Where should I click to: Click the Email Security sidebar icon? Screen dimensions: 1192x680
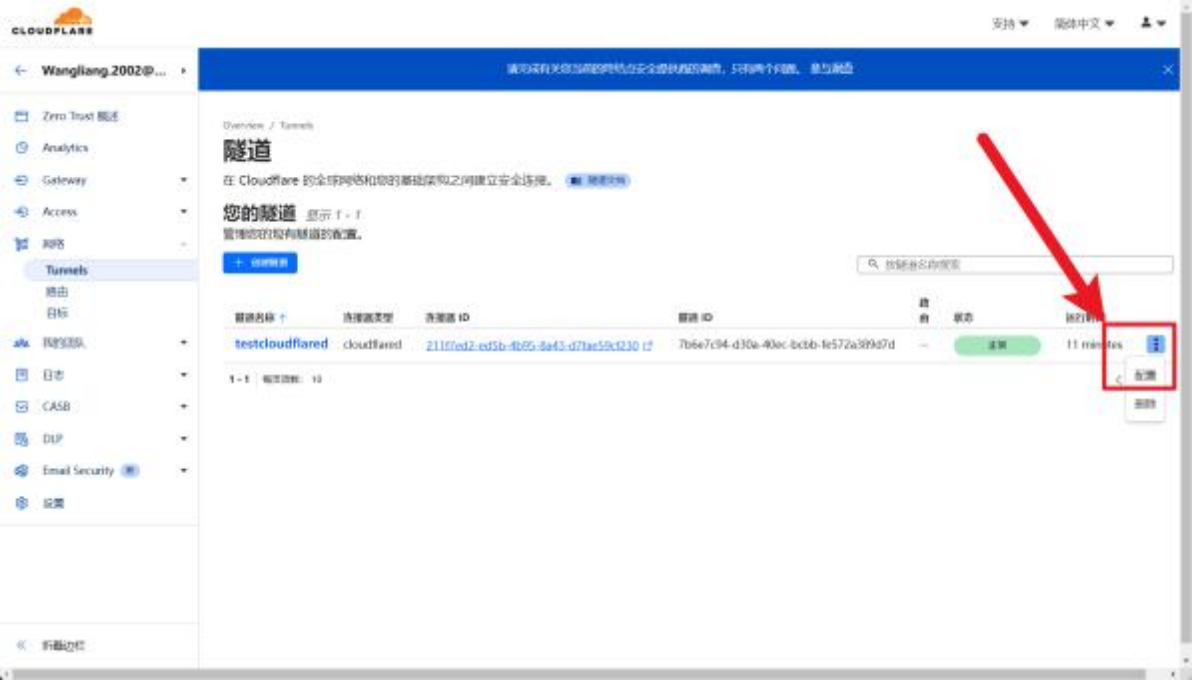[x=21, y=471]
